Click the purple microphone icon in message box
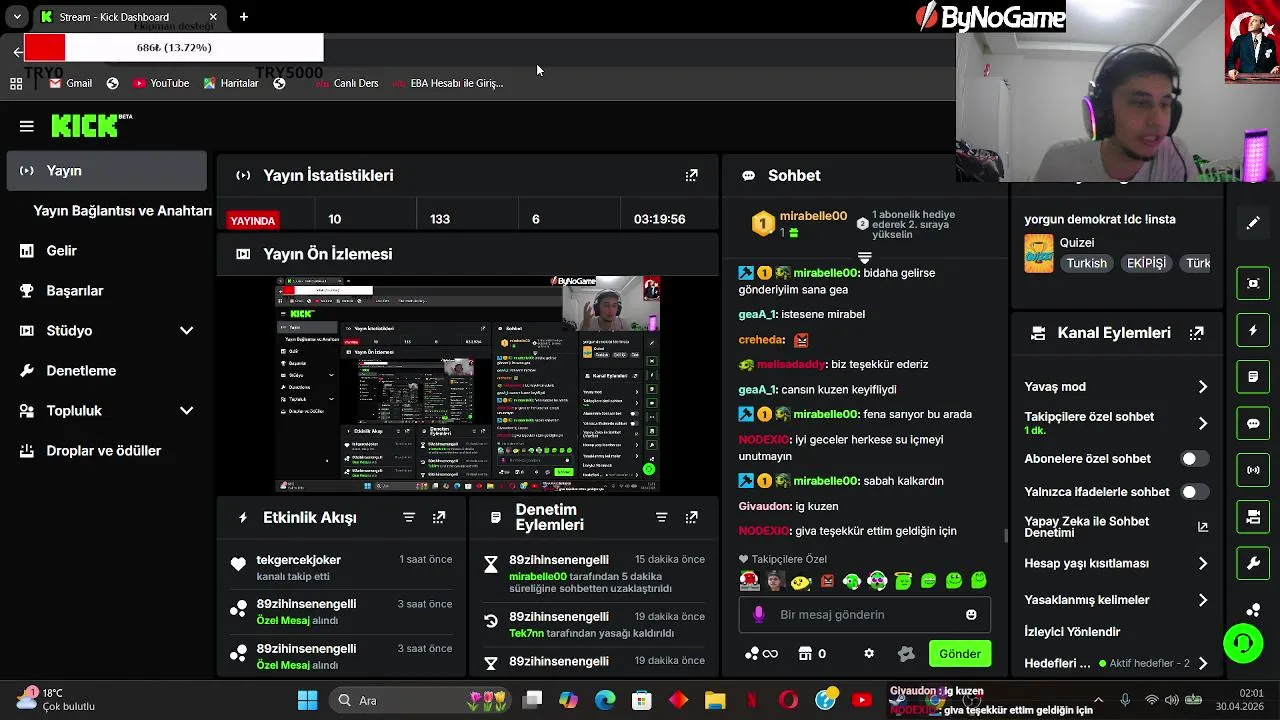The height and width of the screenshot is (720, 1280). pyautogui.click(x=759, y=615)
